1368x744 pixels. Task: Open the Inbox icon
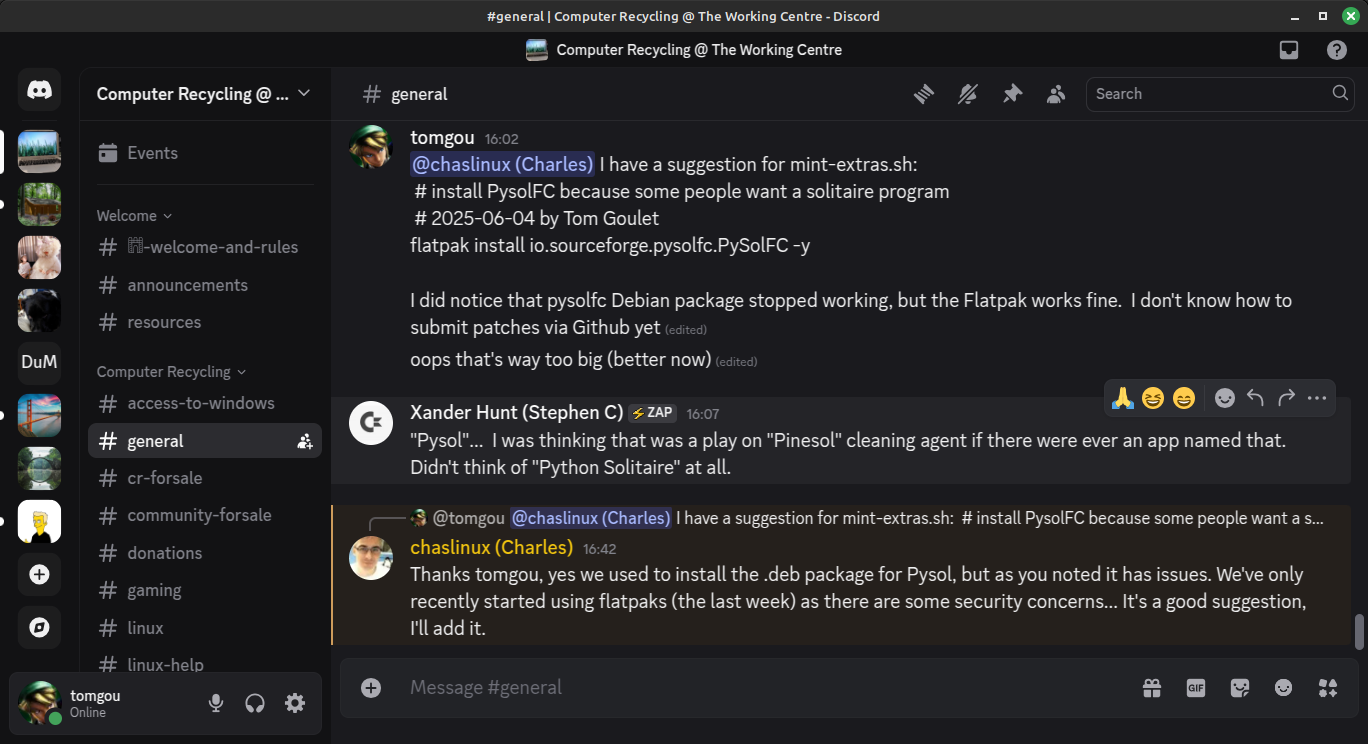tap(1289, 50)
